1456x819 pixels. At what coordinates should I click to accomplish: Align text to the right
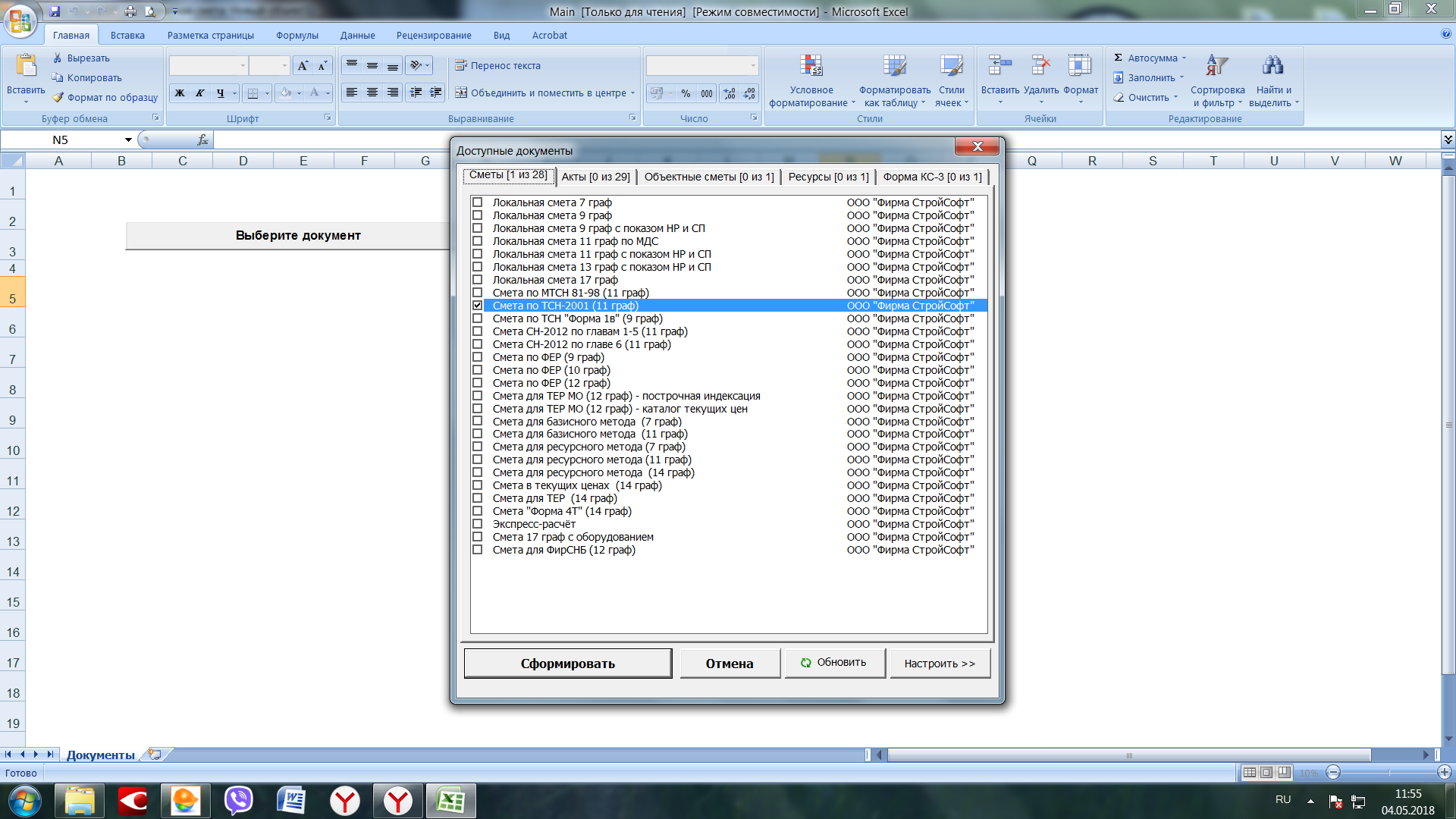pos(393,93)
